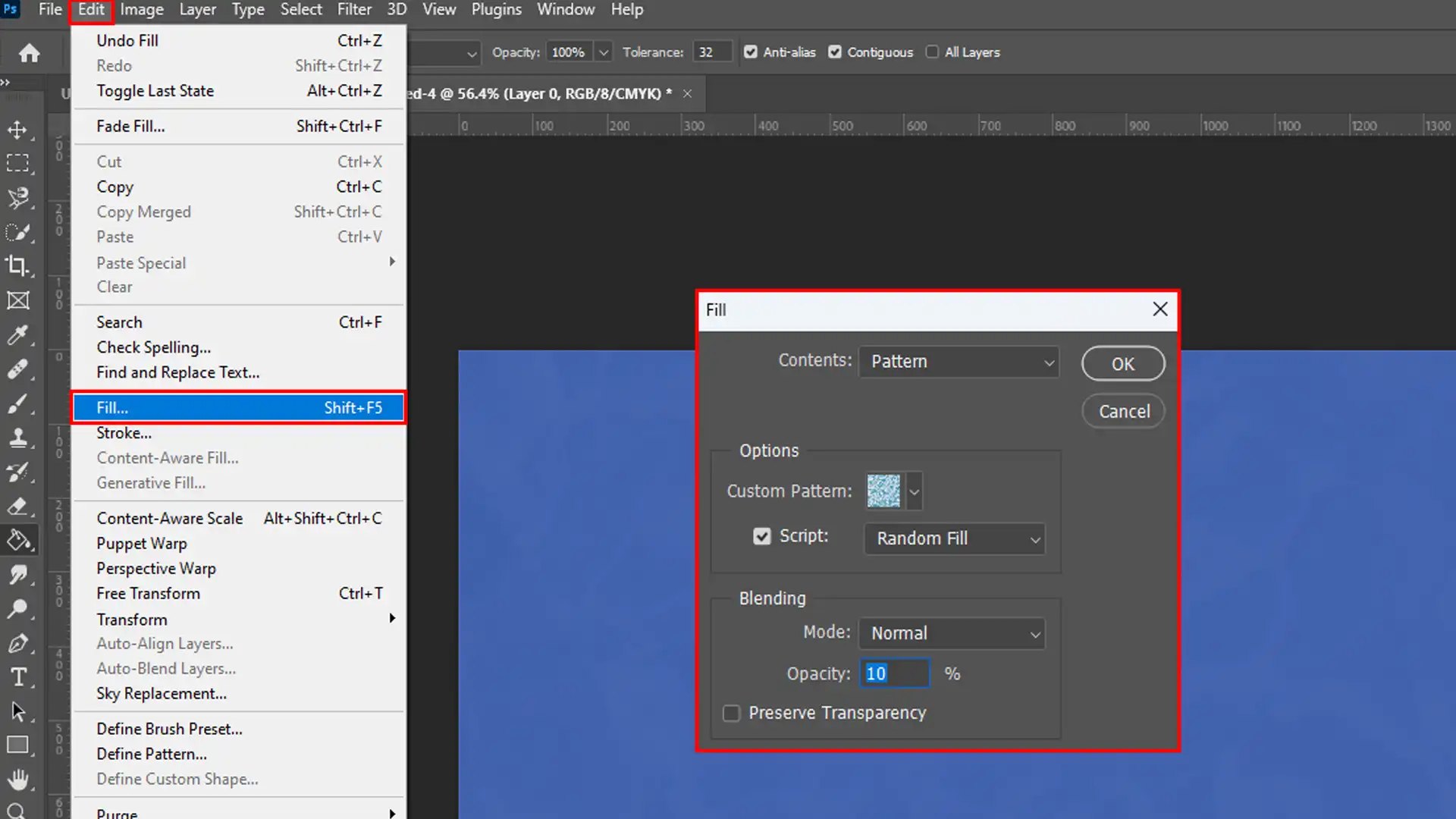Screen dimensions: 1456x819
Task: Choose Sky Replacement... menu entry
Action: [239, 694]
